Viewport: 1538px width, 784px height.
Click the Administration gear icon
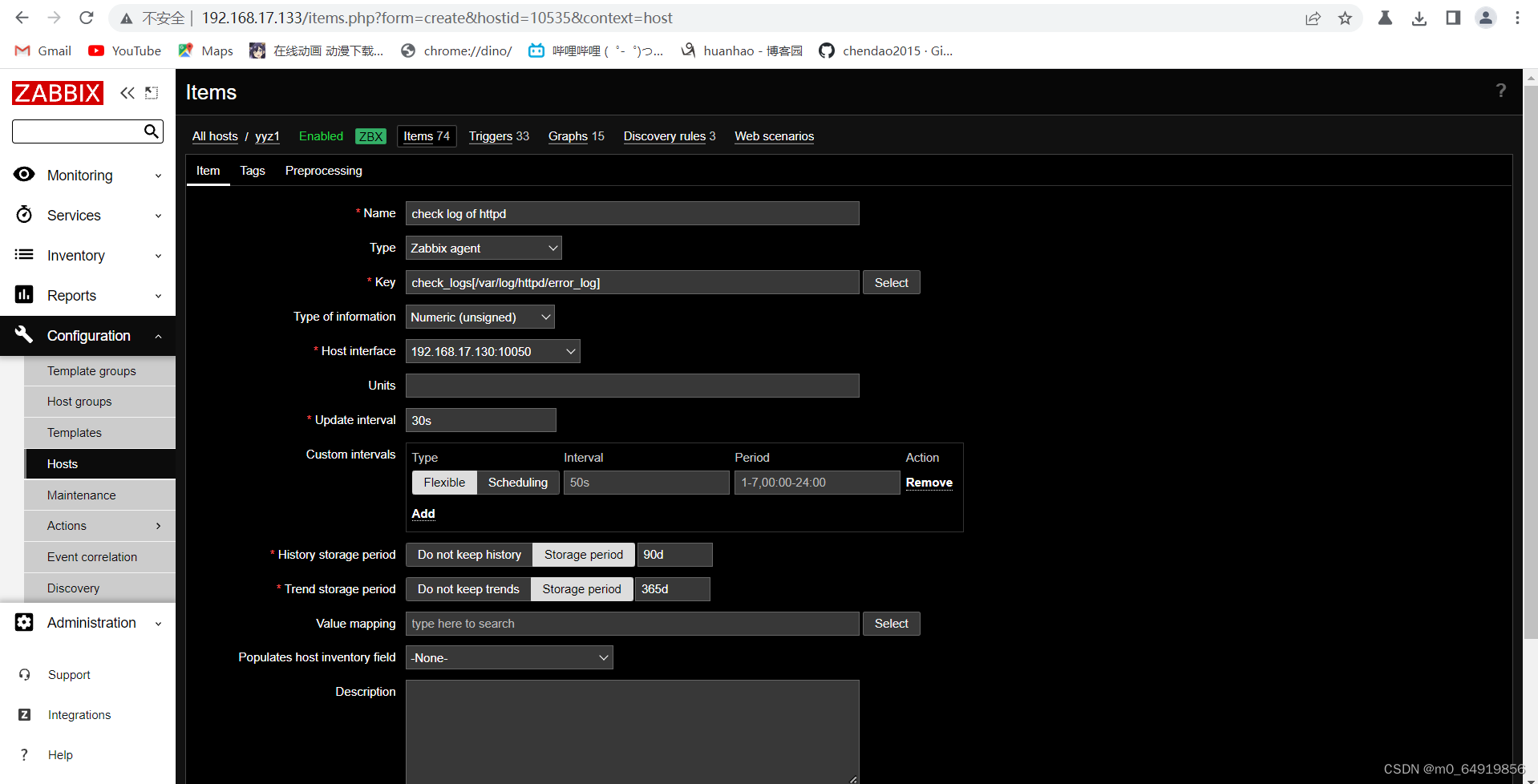pyautogui.click(x=24, y=622)
